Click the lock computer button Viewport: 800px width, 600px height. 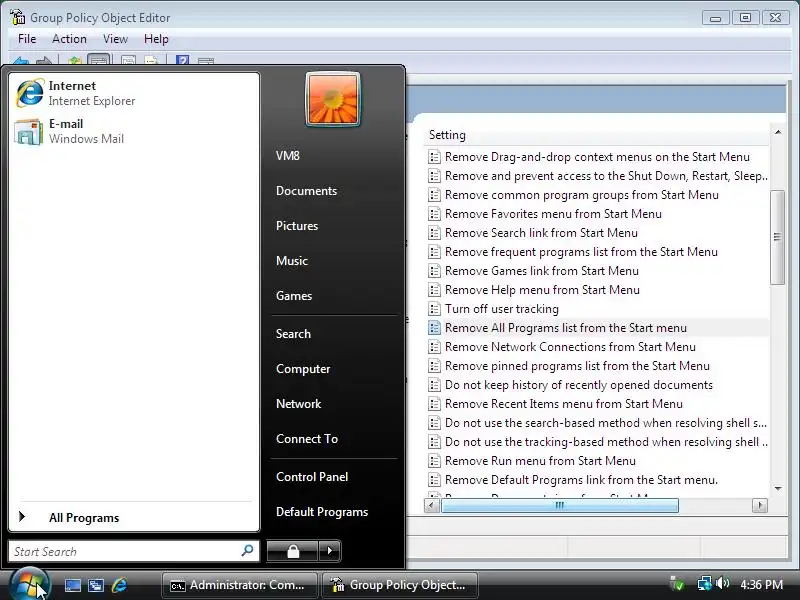click(x=293, y=551)
